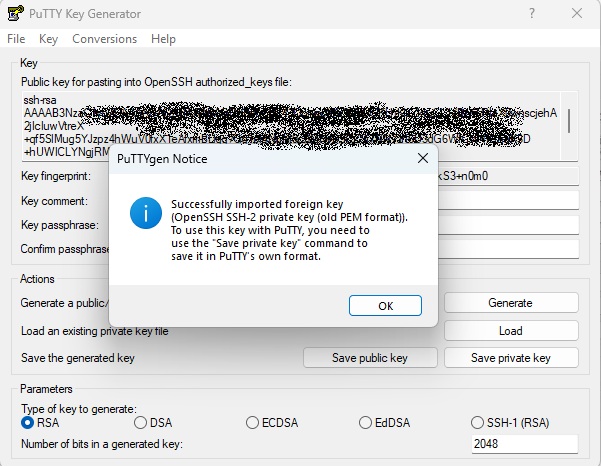This screenshot has width=601, height=466.
Task: Open the Help menu
Action: 163,39
